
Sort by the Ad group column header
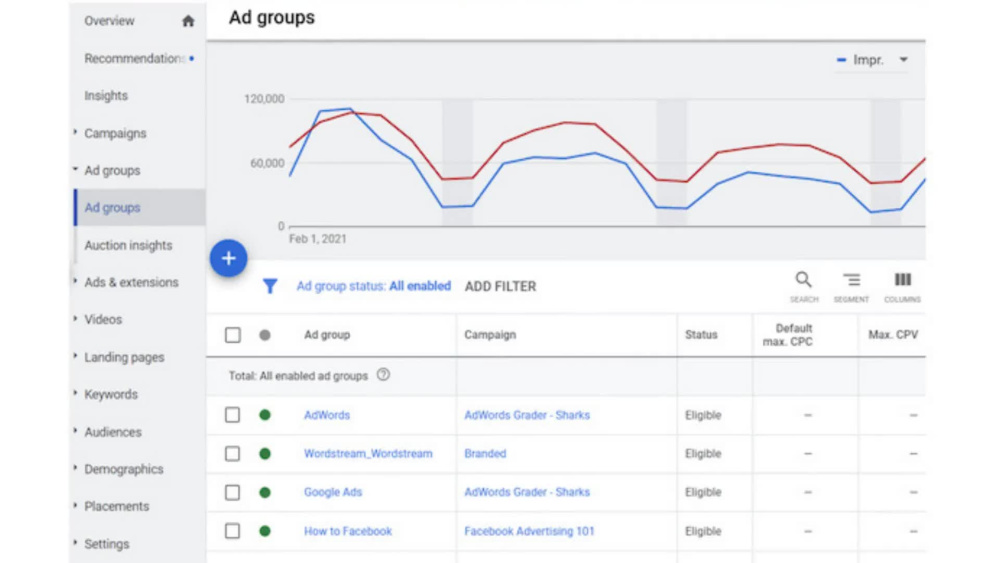(x=327, y=335)
